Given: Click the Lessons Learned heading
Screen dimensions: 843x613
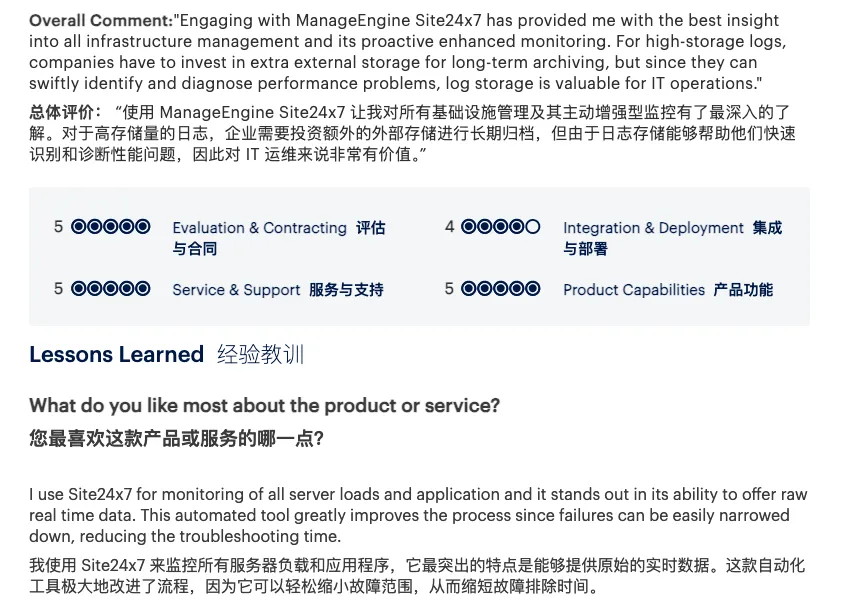Looking at the screenshot, I should click(116, 354).
